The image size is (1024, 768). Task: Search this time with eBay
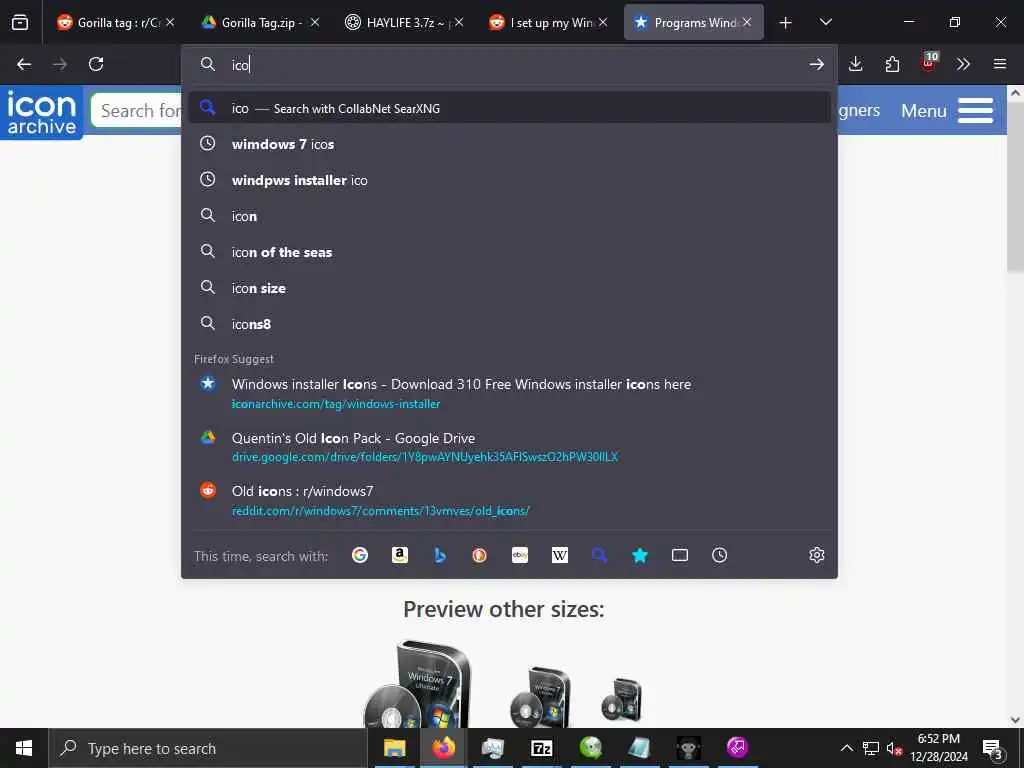(520, 555)
